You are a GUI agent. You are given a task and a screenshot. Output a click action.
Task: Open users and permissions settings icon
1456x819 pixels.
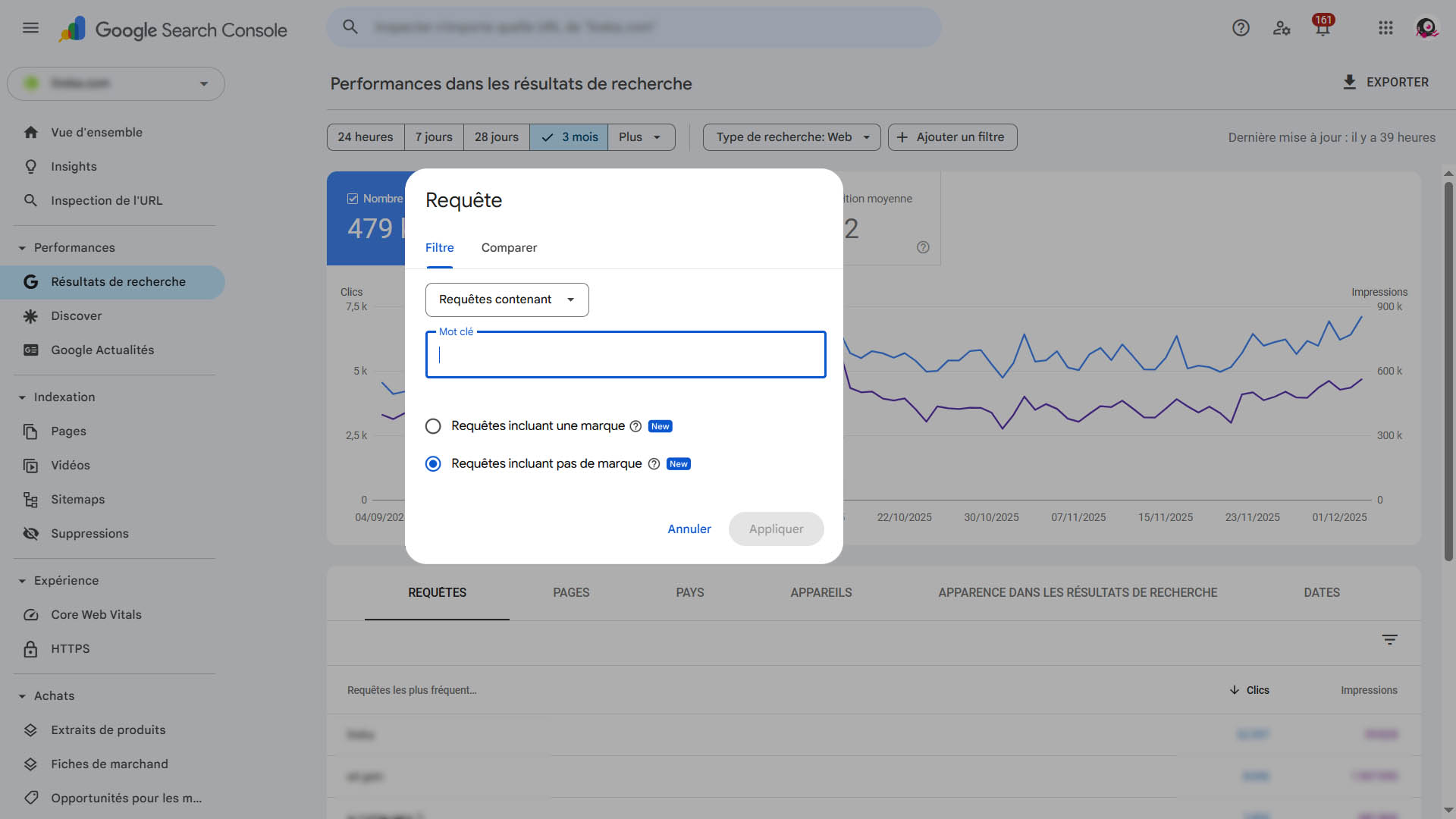[1282, 28]
